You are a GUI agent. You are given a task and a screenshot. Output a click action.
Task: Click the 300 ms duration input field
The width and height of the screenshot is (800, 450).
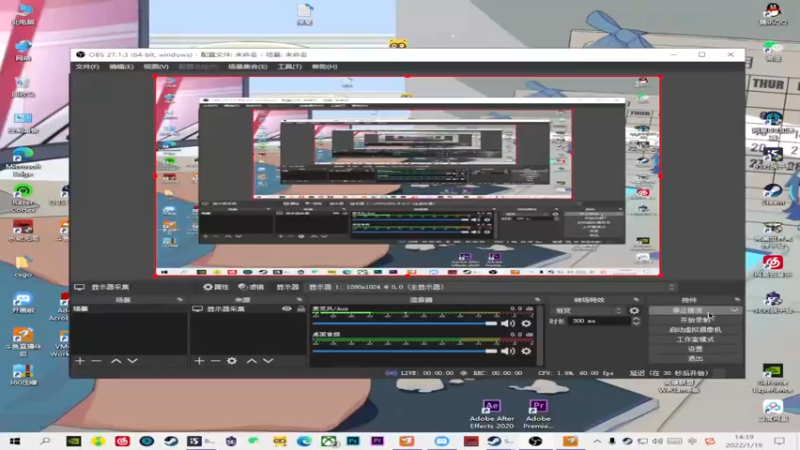[599, 321]
